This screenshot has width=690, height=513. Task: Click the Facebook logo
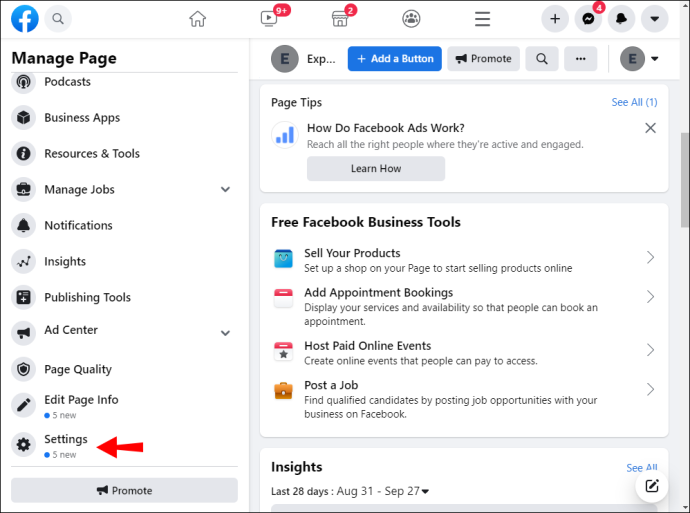pyautogui.click(x=25, y=19)
